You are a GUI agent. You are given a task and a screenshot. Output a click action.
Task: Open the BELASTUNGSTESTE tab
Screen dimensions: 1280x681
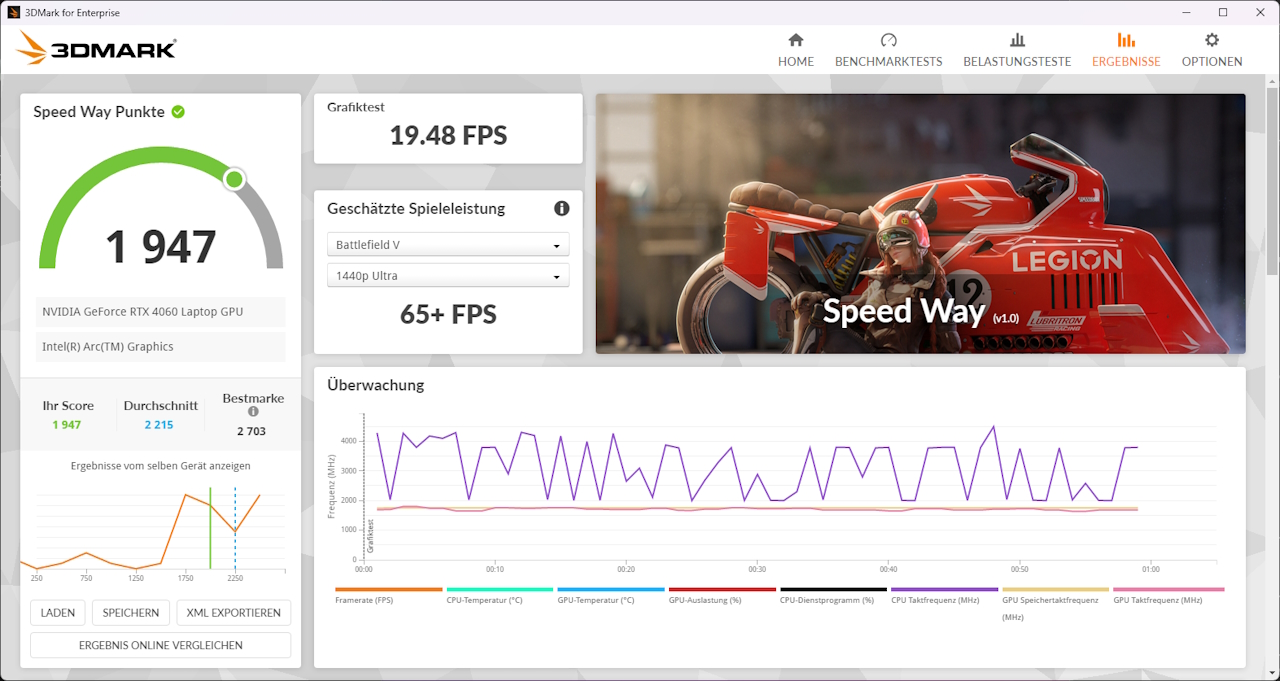[x=1017, y=50]
